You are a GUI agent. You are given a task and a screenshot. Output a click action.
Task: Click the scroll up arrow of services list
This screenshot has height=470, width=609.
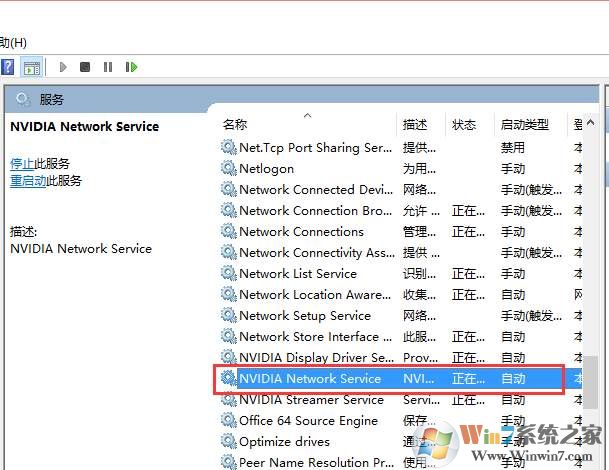point(590,123)
